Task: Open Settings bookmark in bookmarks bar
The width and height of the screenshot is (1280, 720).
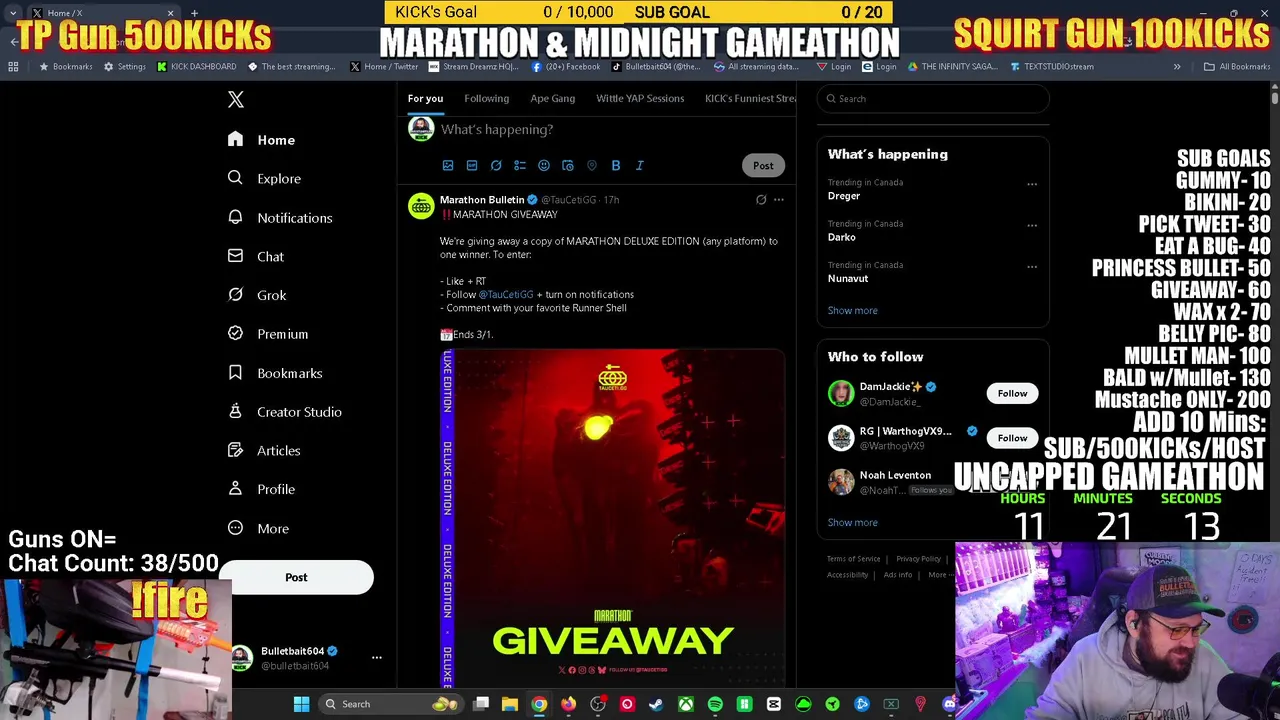Action: point(125,67)
